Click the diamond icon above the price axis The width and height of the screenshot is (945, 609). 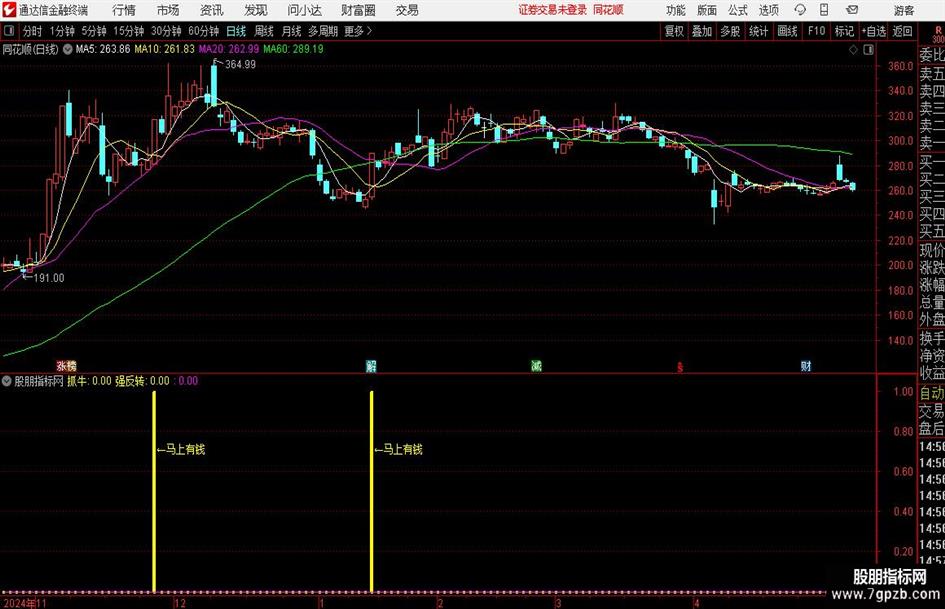(853, 50)
